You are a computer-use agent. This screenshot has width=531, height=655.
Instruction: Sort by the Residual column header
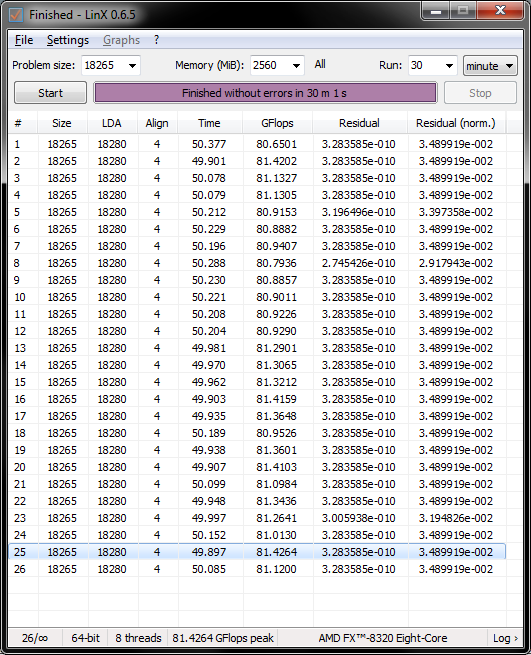[x=359, y=123]
